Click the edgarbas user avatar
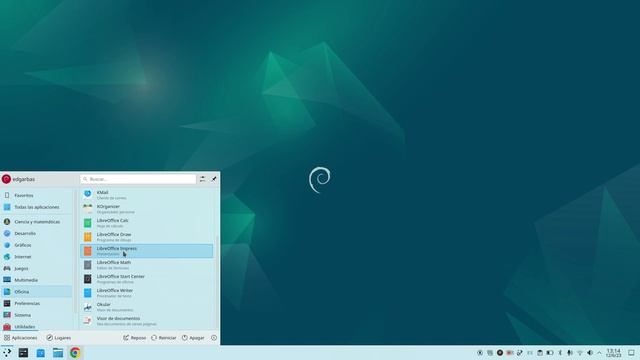 6,179
